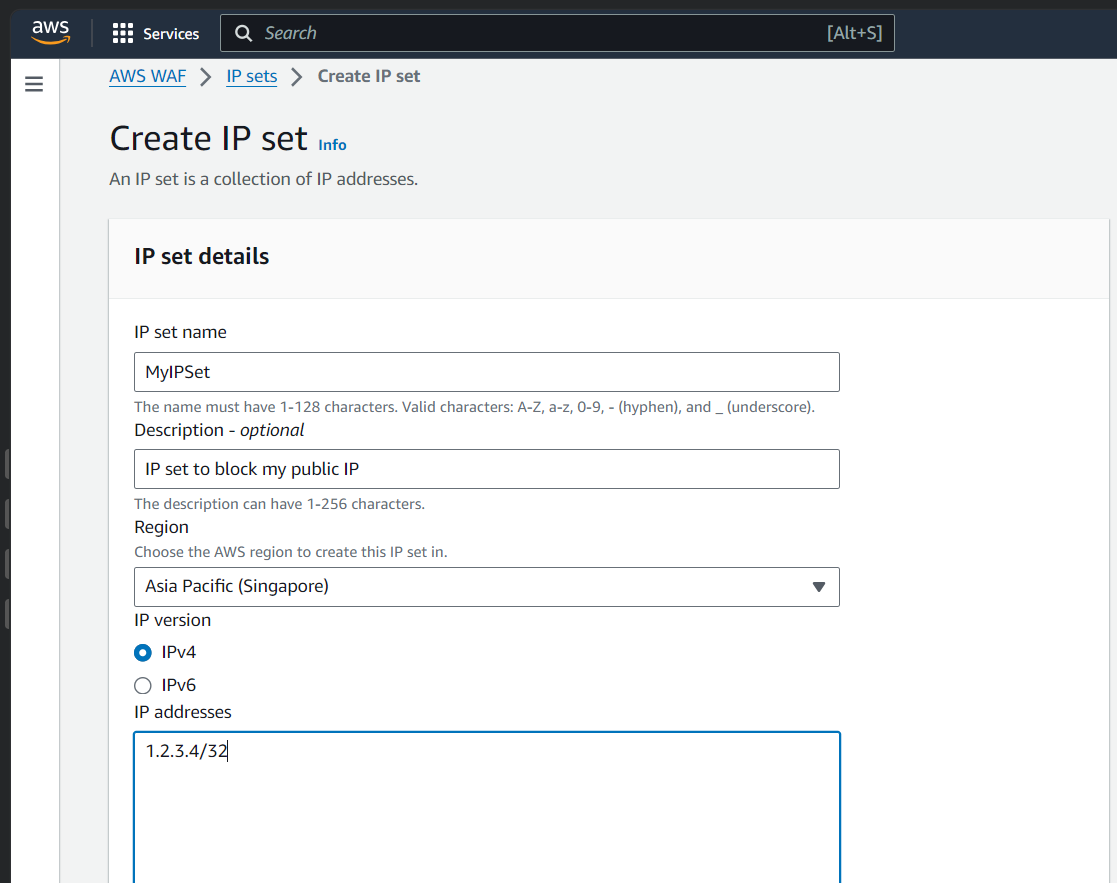The width and height of the screenshot is (1117, 883).
Task: Click 'The description can have 1-256 characters' hint
Action: pos(279,504)
